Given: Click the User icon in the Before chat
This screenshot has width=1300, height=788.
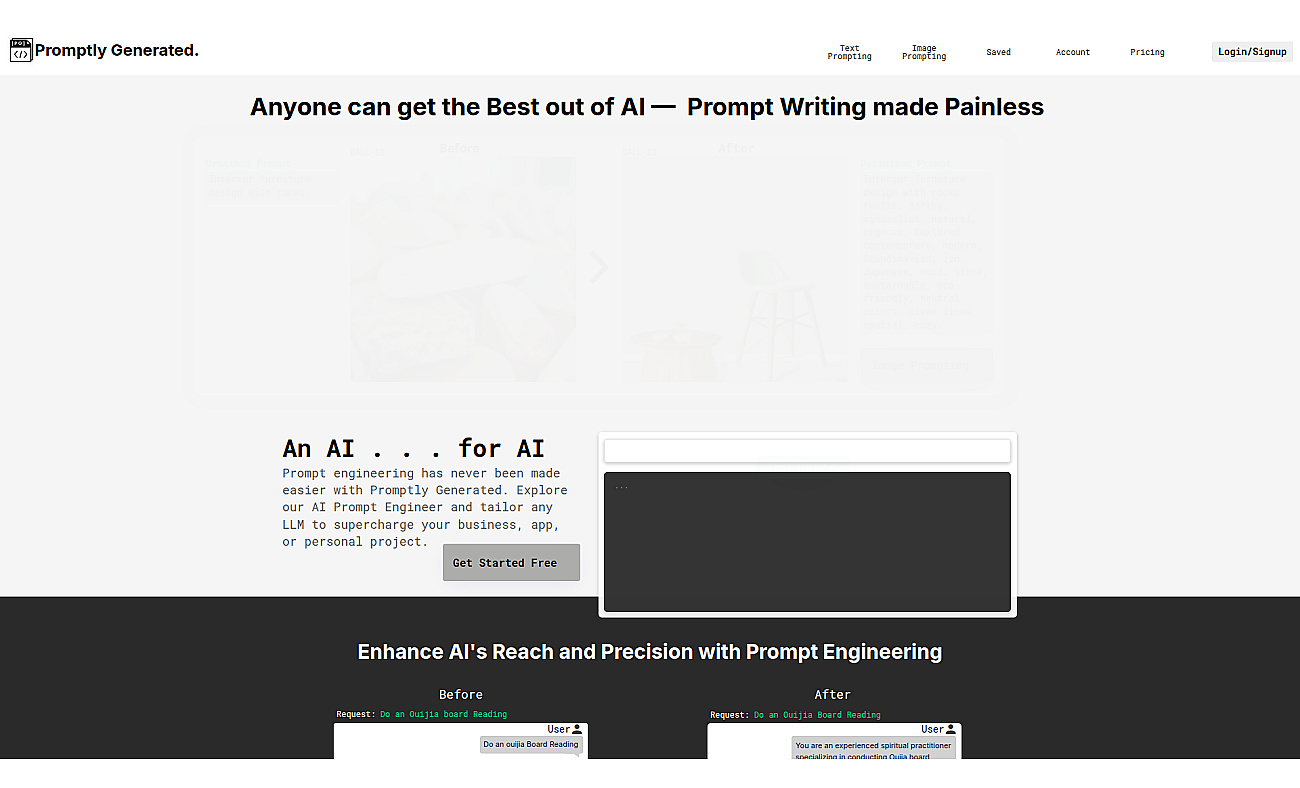Looking at the screenshot, I should tap(577, 730).
